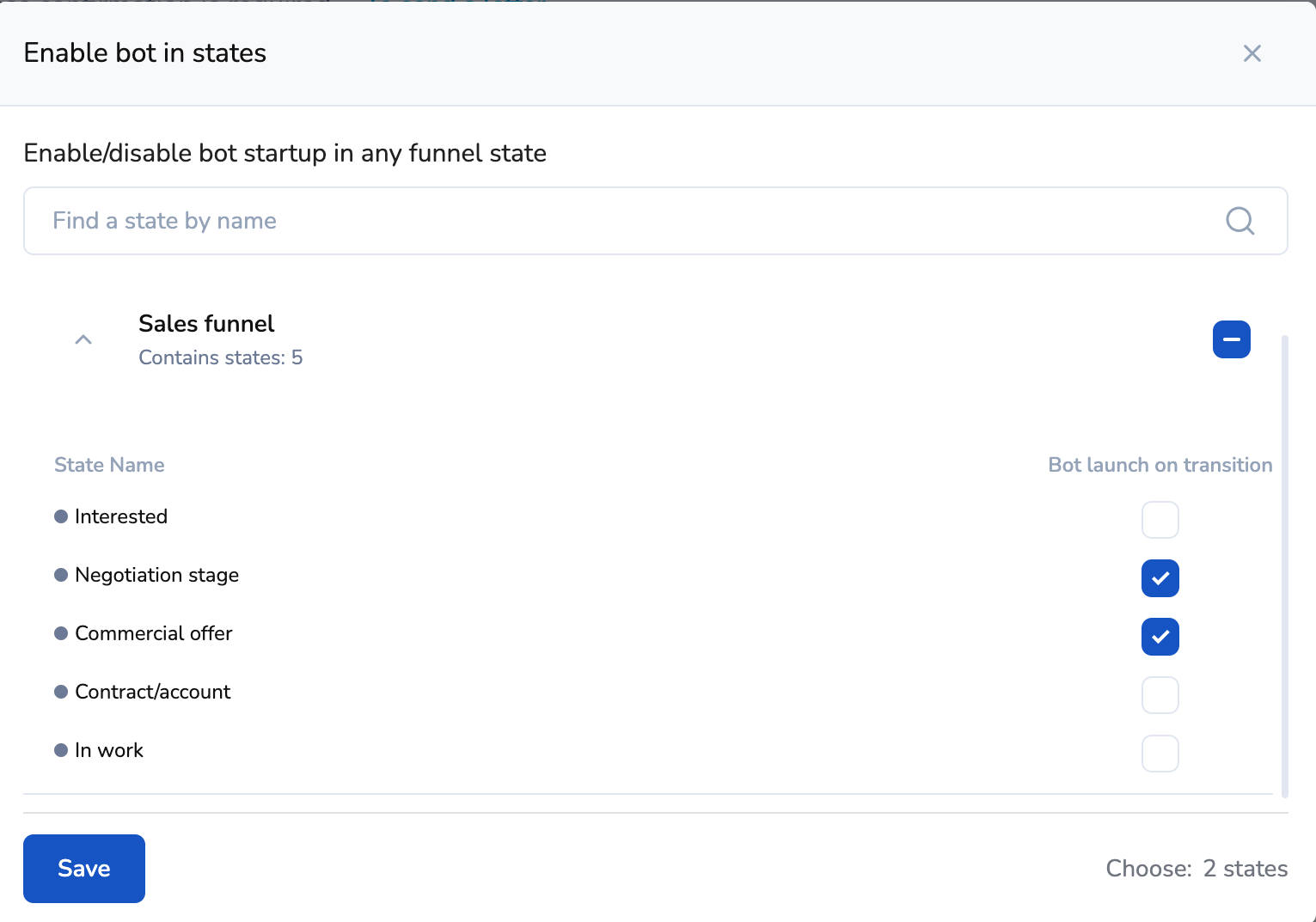Toggle the Sales funnel select-all checkbox
The width and height of the screenshot is (1316, 922).
pyautogui.click(x=1231, y=339)
